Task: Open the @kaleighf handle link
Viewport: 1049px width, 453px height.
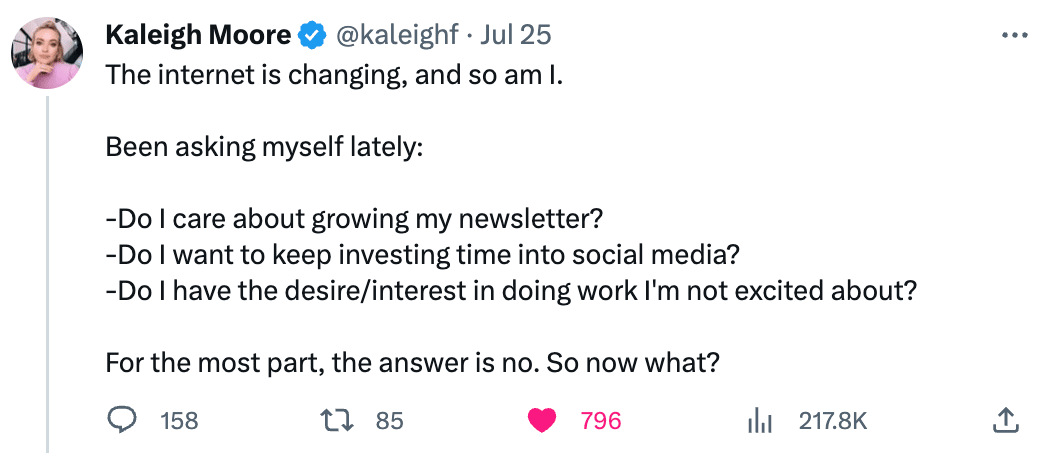Action: click(x=395, y=35)
